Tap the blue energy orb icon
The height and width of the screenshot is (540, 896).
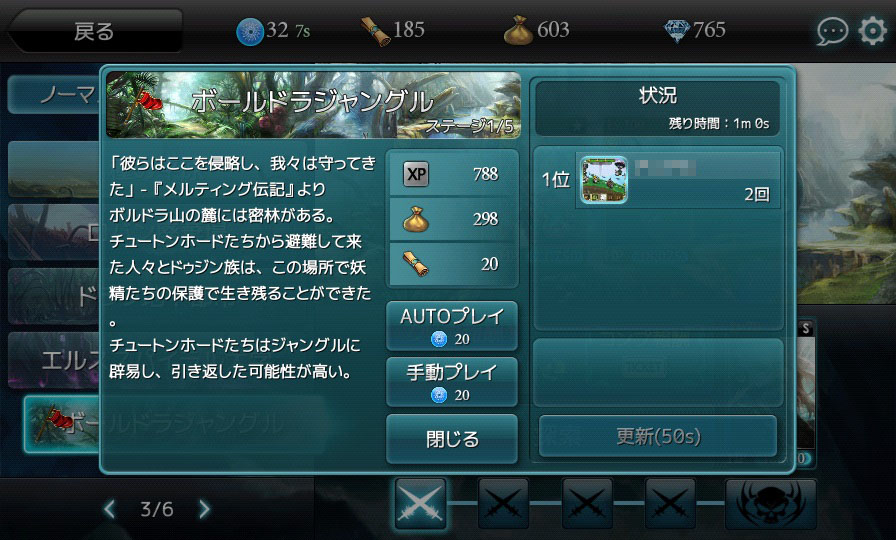[250, 31]
